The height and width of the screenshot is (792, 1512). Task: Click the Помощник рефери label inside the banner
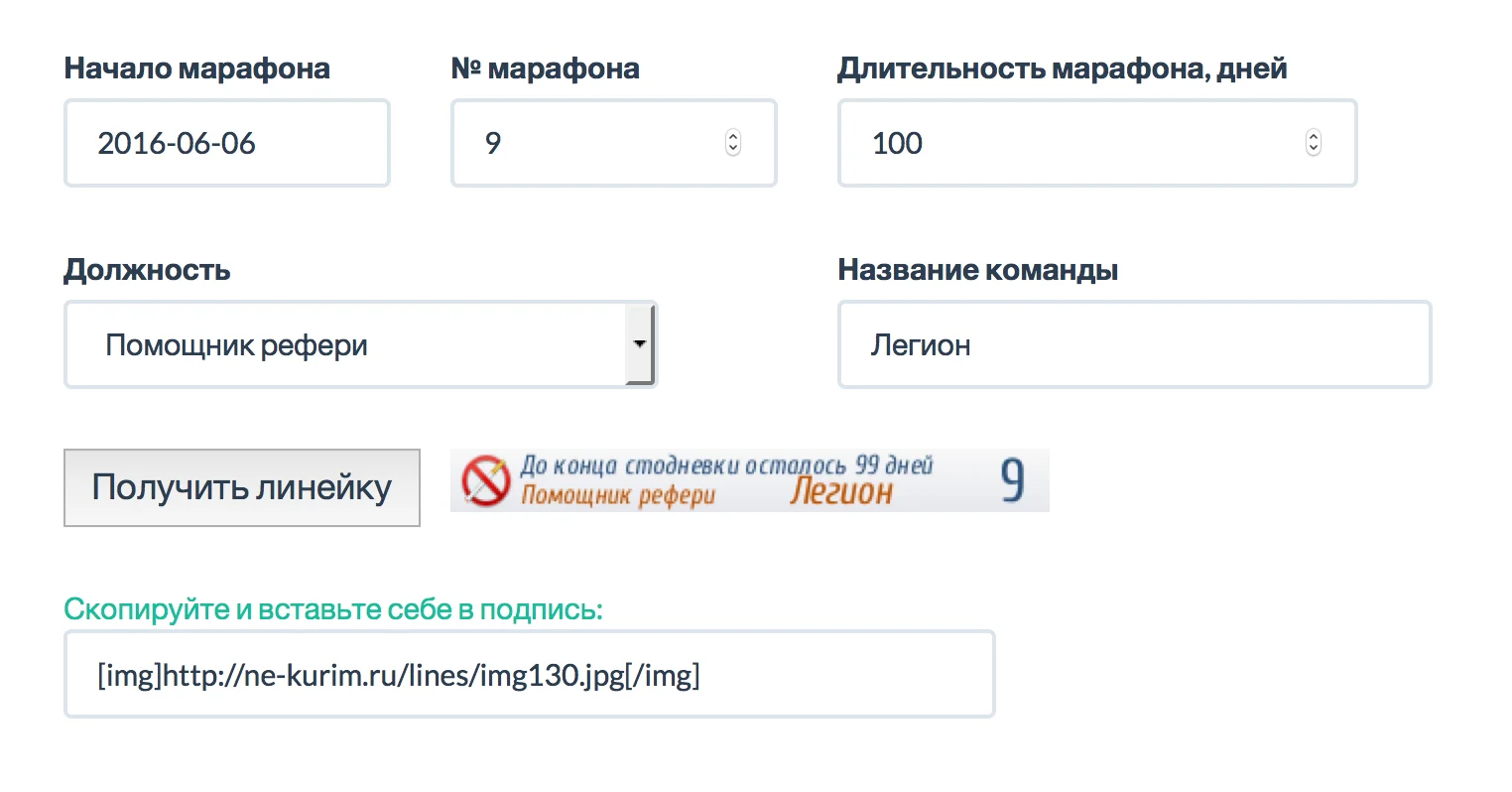tap(613, 493)
